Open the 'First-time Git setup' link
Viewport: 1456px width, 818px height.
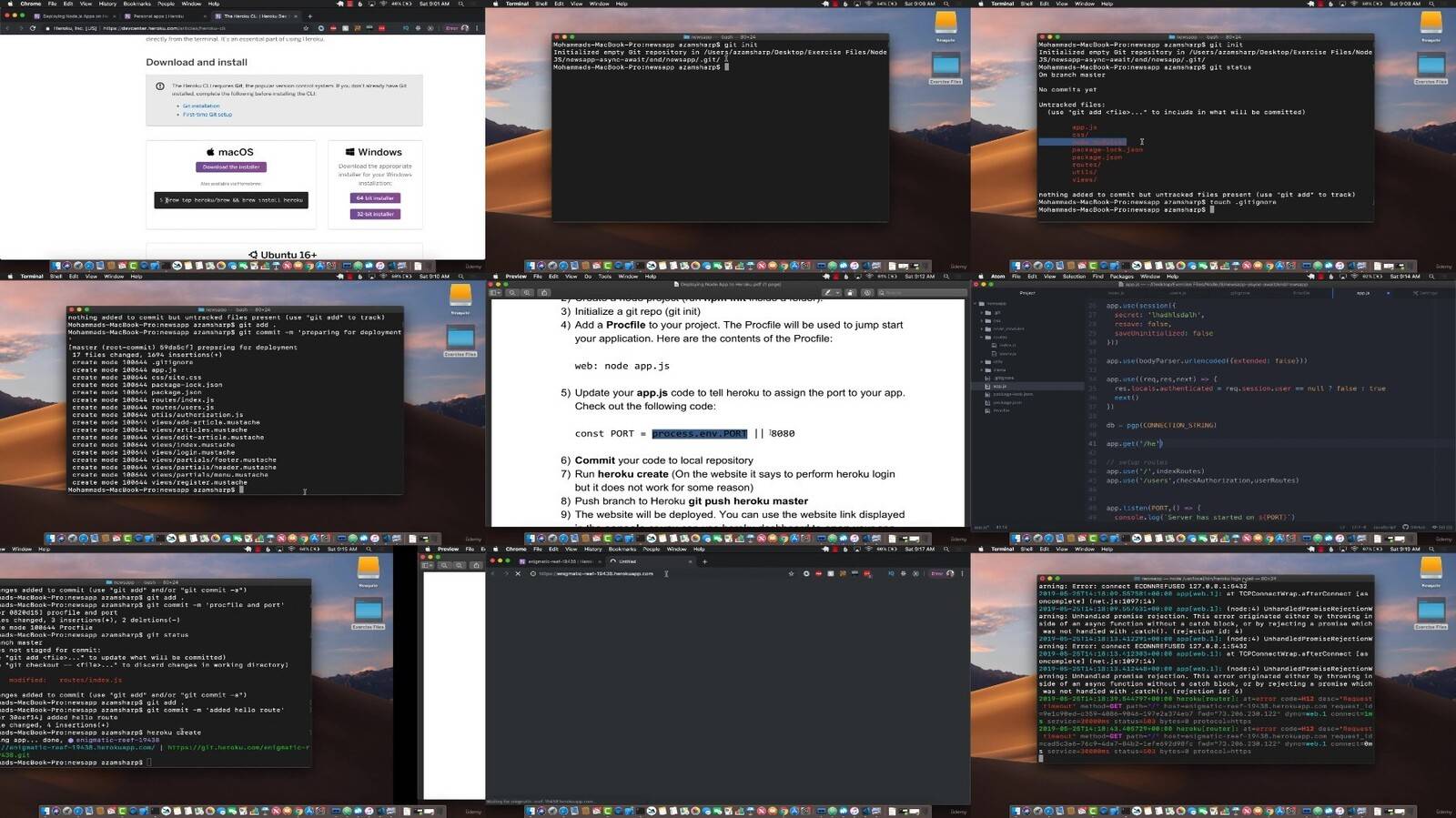(207, 115)
